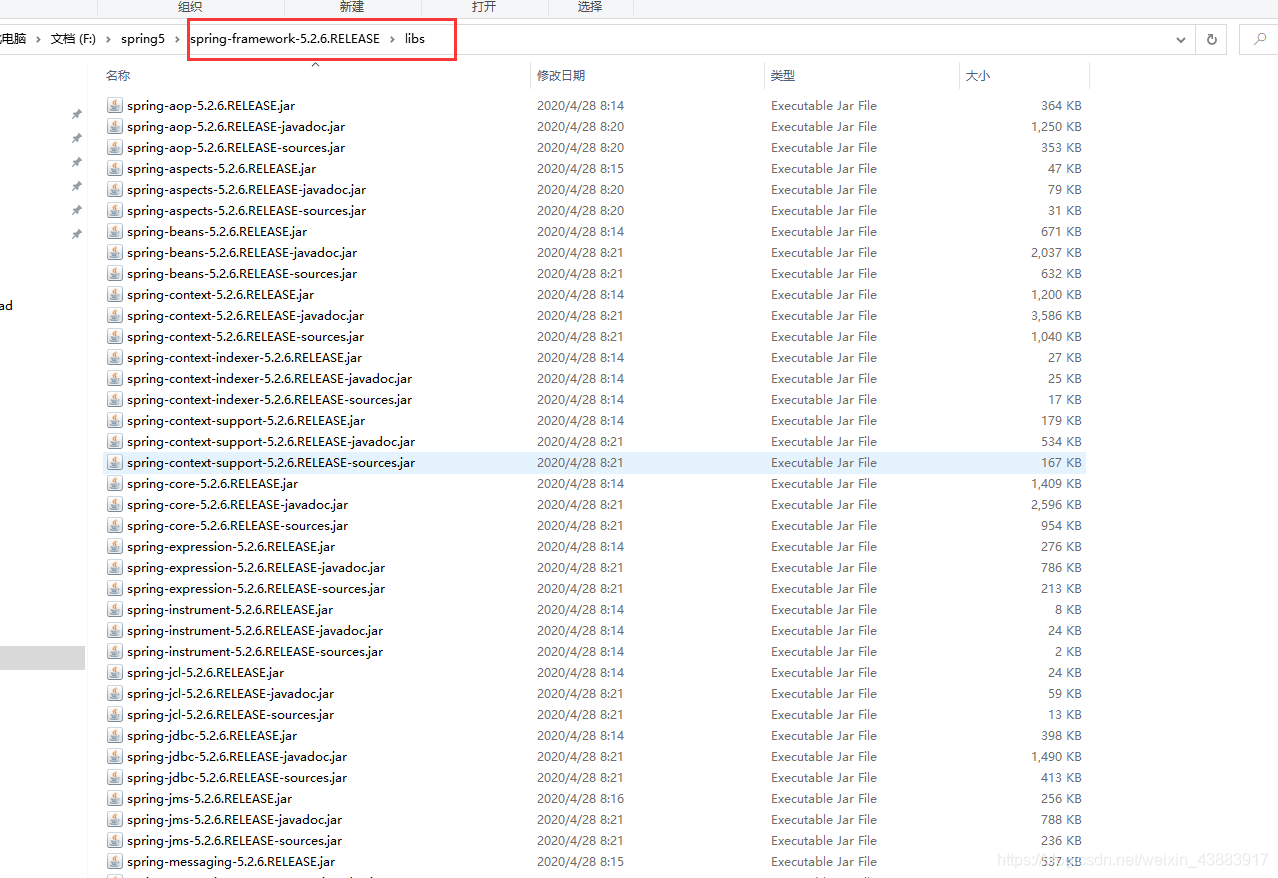The height and width of the screenshot is (878, 1278).
Task: Click the jar icon of spring-core-5.2.6.RELEASE.jar
Action: 114,483
